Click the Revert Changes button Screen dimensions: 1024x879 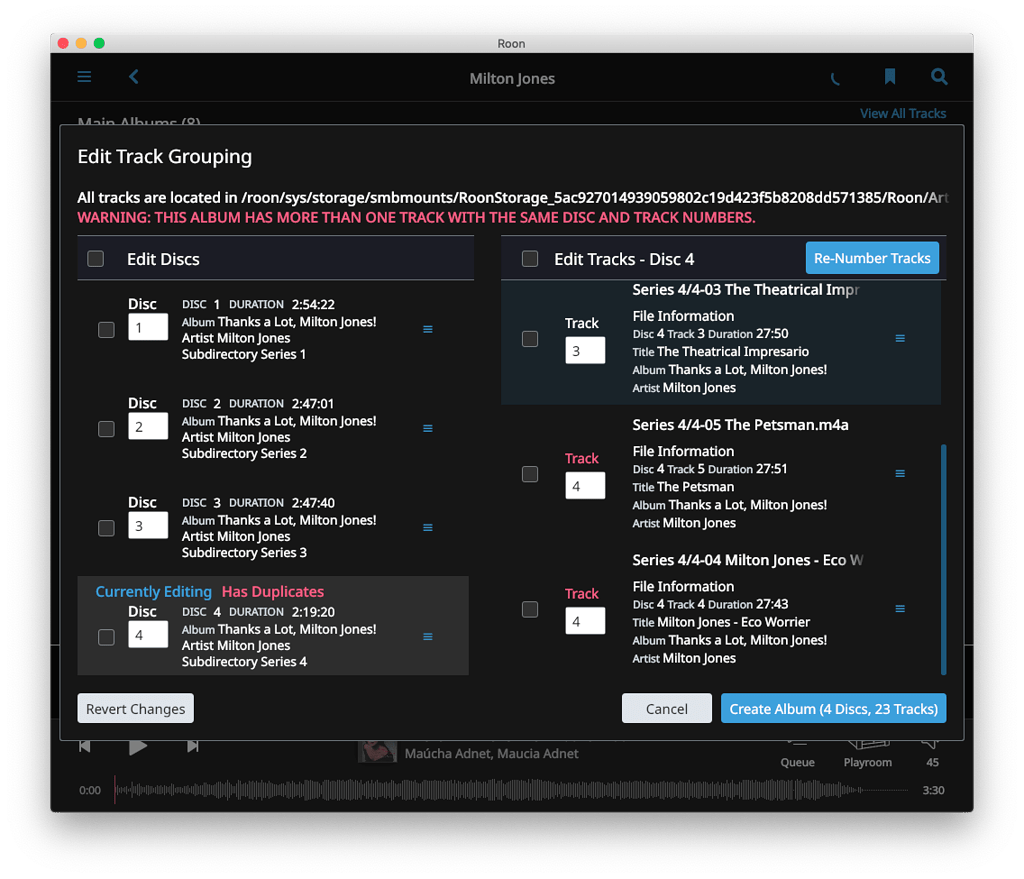point(135,708)
